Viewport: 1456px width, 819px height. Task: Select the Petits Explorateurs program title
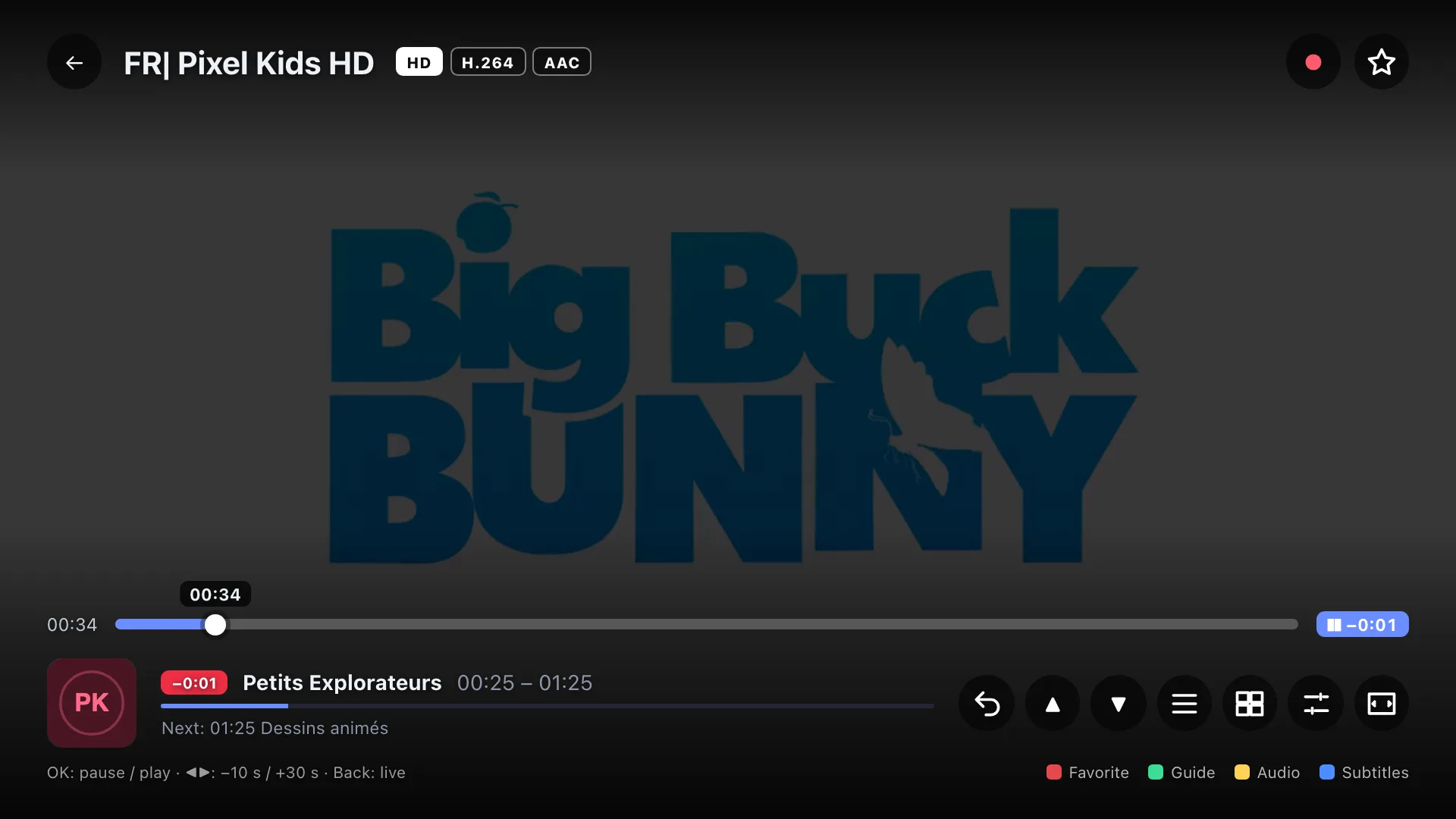point(342,683)
